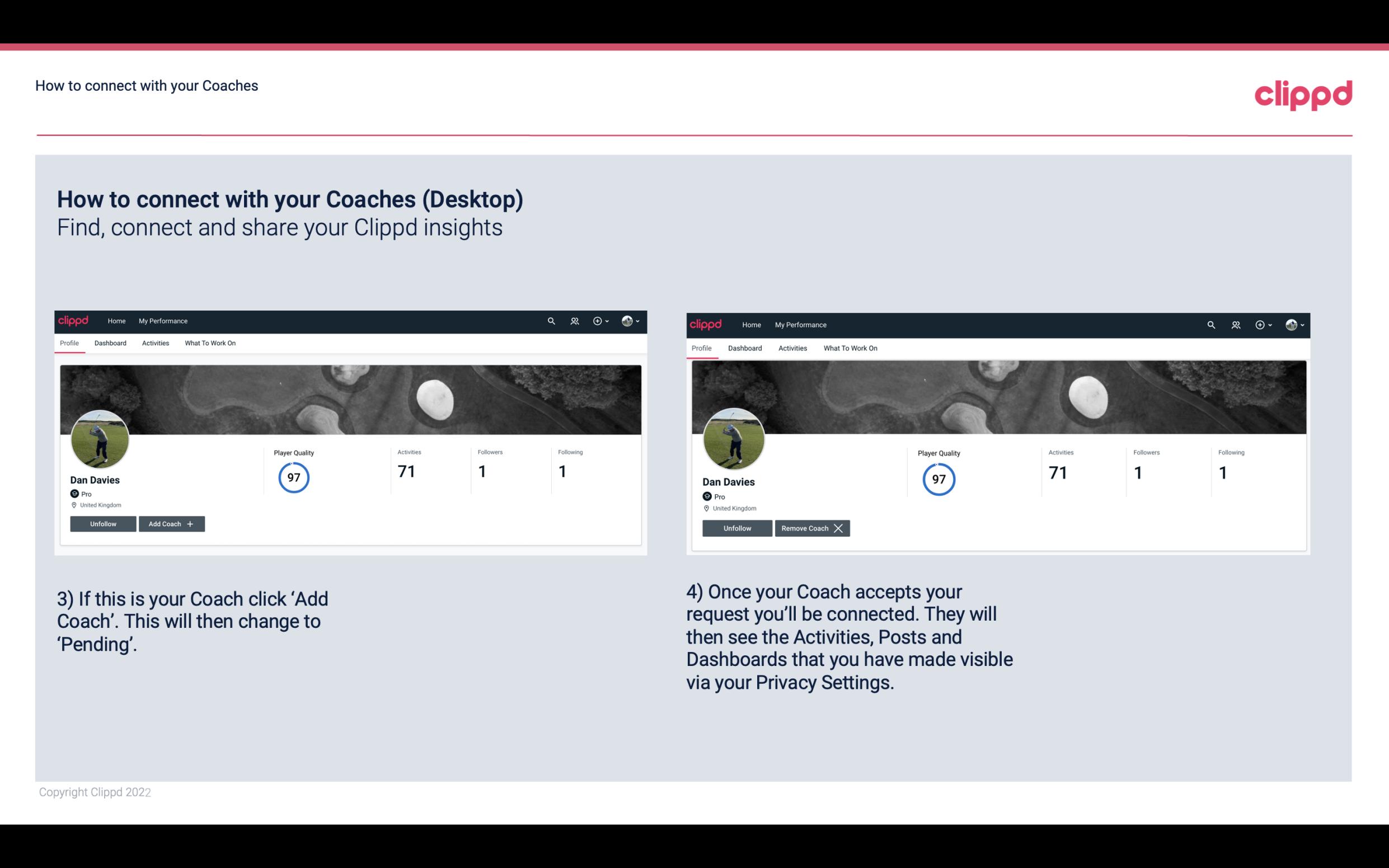Switch to 'Dashboard' tab in left screenshot
This screenshot has height=868, width=1389.
point(110,343)
